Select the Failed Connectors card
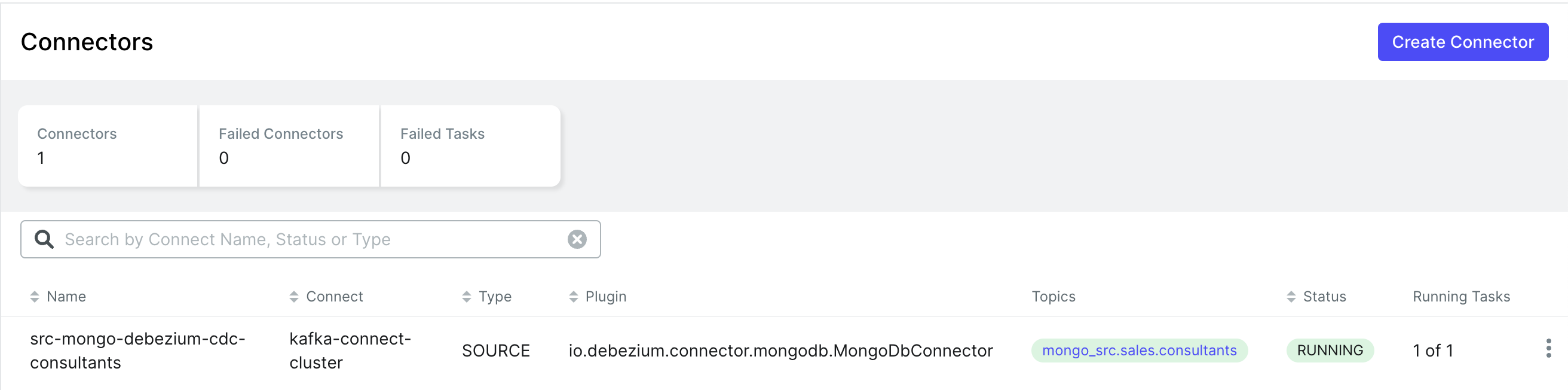The height and width of the screenshot is (390, 1568). 289,146
